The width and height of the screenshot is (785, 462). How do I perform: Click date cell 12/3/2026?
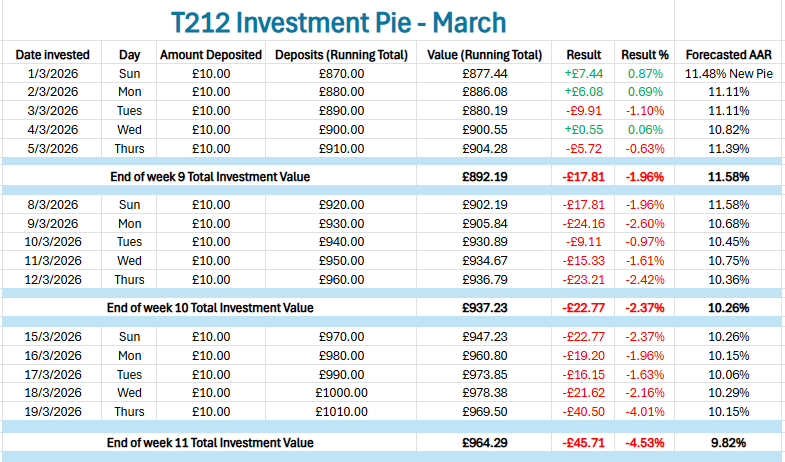(53, 280)
